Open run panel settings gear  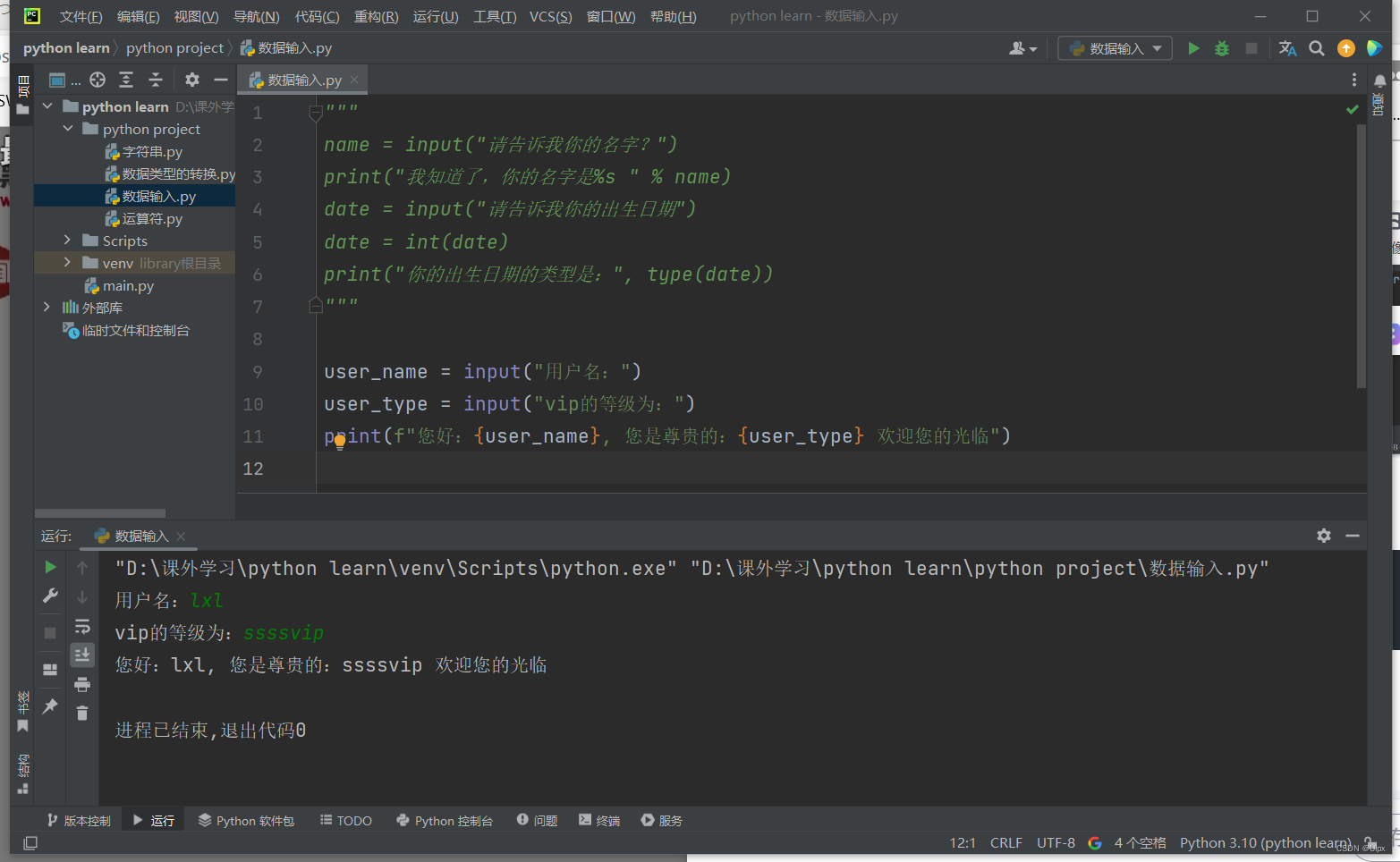click(x=1324, y=536)
